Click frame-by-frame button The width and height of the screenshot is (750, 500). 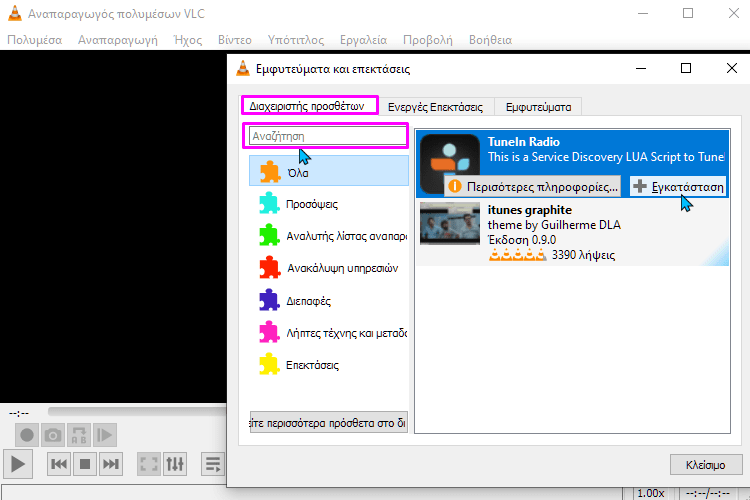(104, 435)
